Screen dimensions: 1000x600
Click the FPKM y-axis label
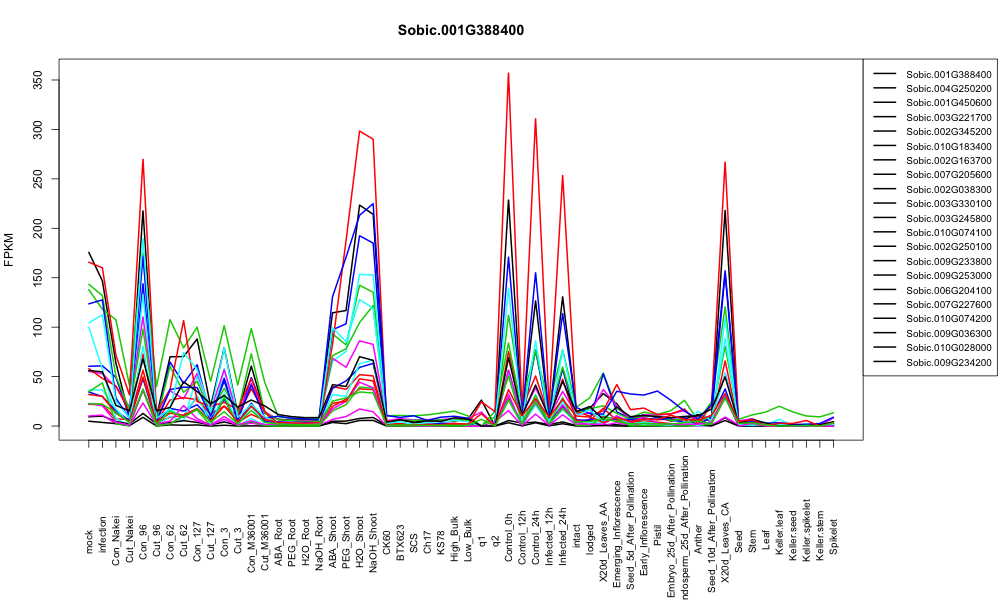click(8, 249)
